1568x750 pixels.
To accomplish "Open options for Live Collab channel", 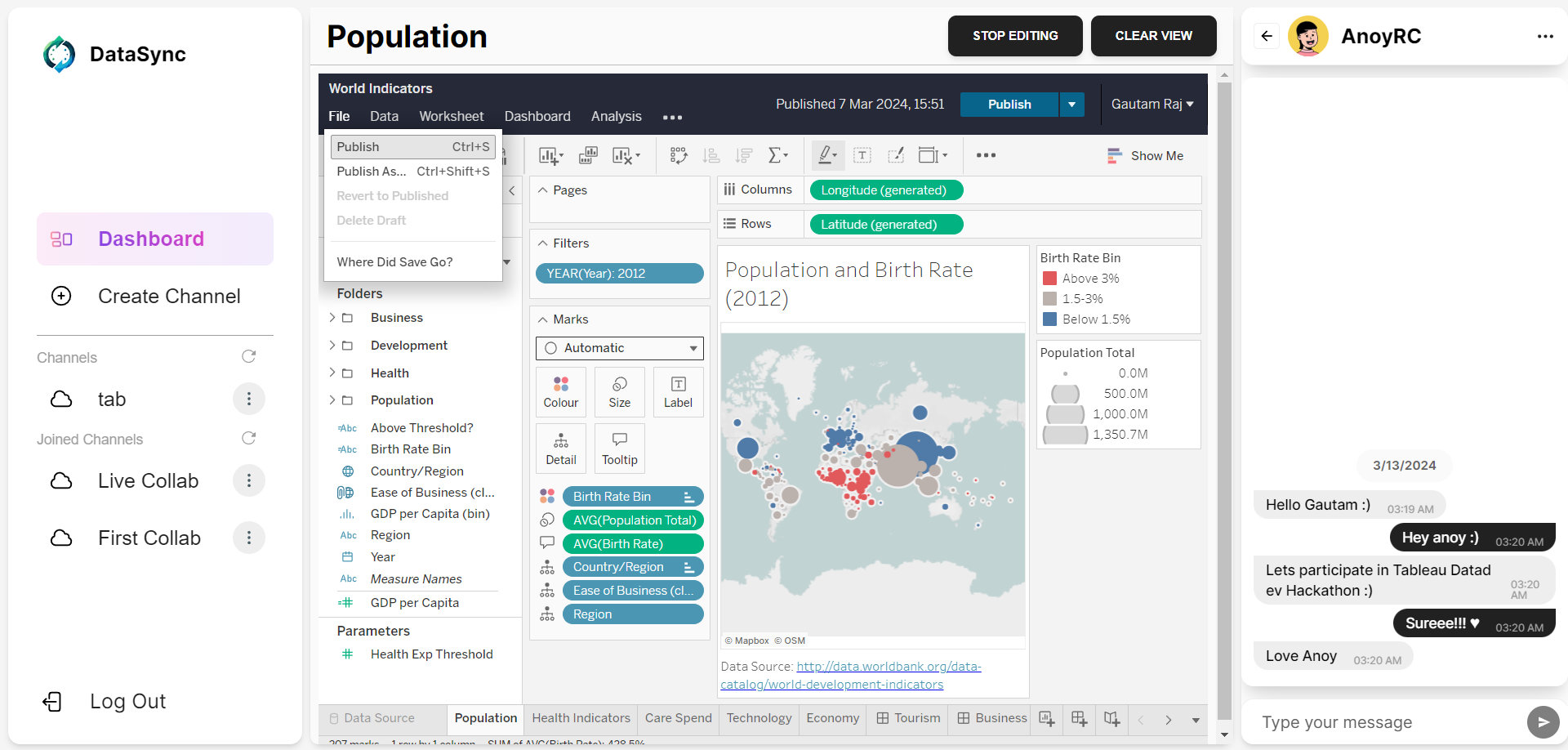I will 249,480.
